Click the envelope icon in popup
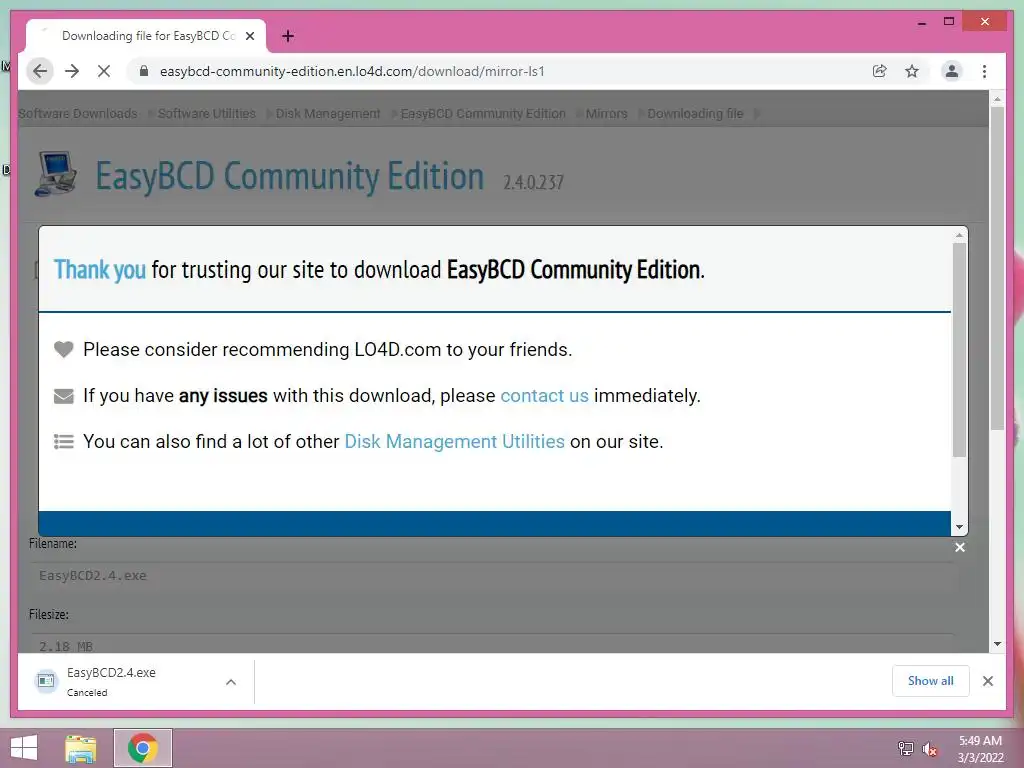Viewport: 1024px width, 768px height. [63, 396]
